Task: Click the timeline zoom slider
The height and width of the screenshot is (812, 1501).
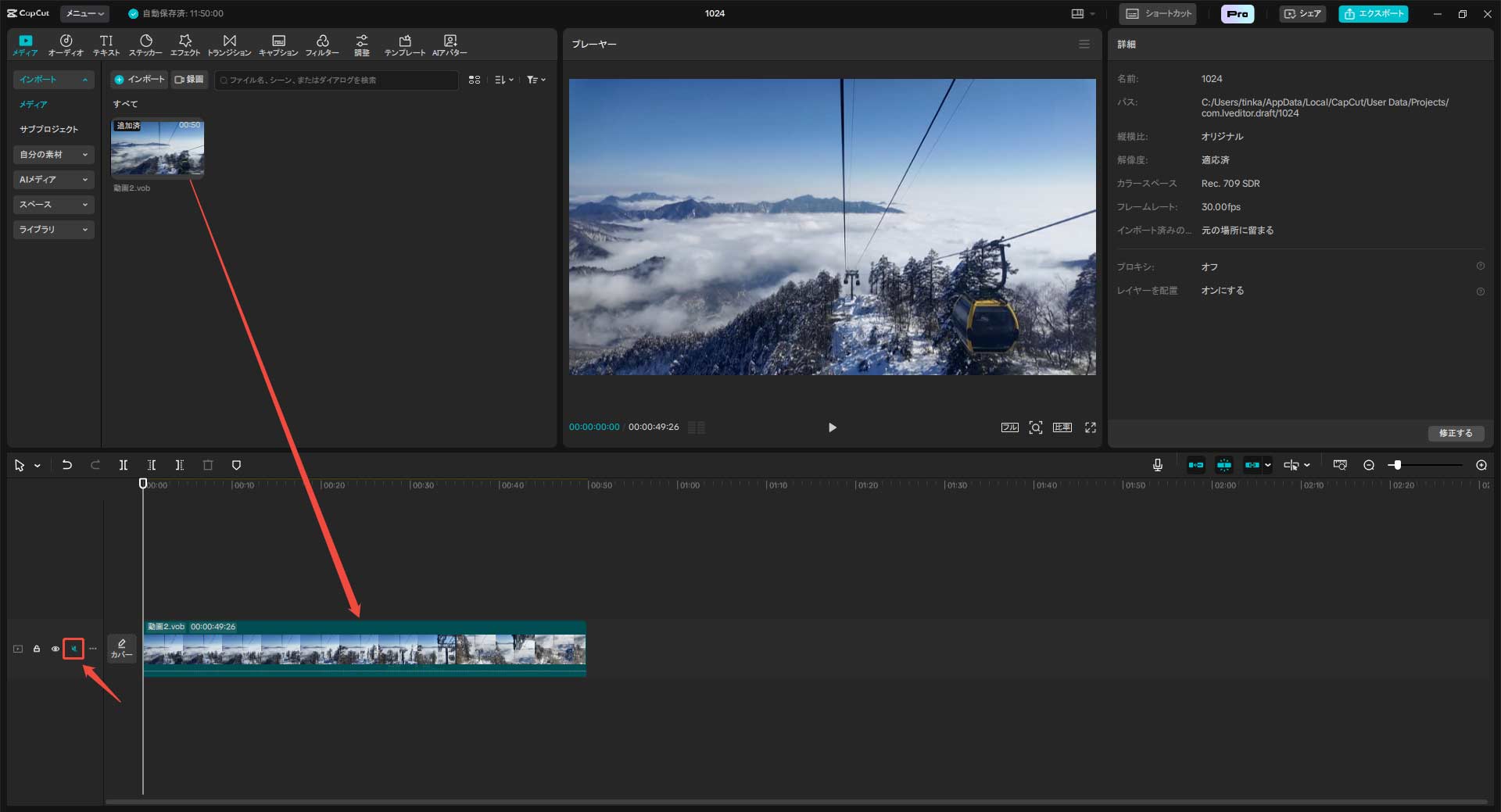Action: pos(1398,465)
